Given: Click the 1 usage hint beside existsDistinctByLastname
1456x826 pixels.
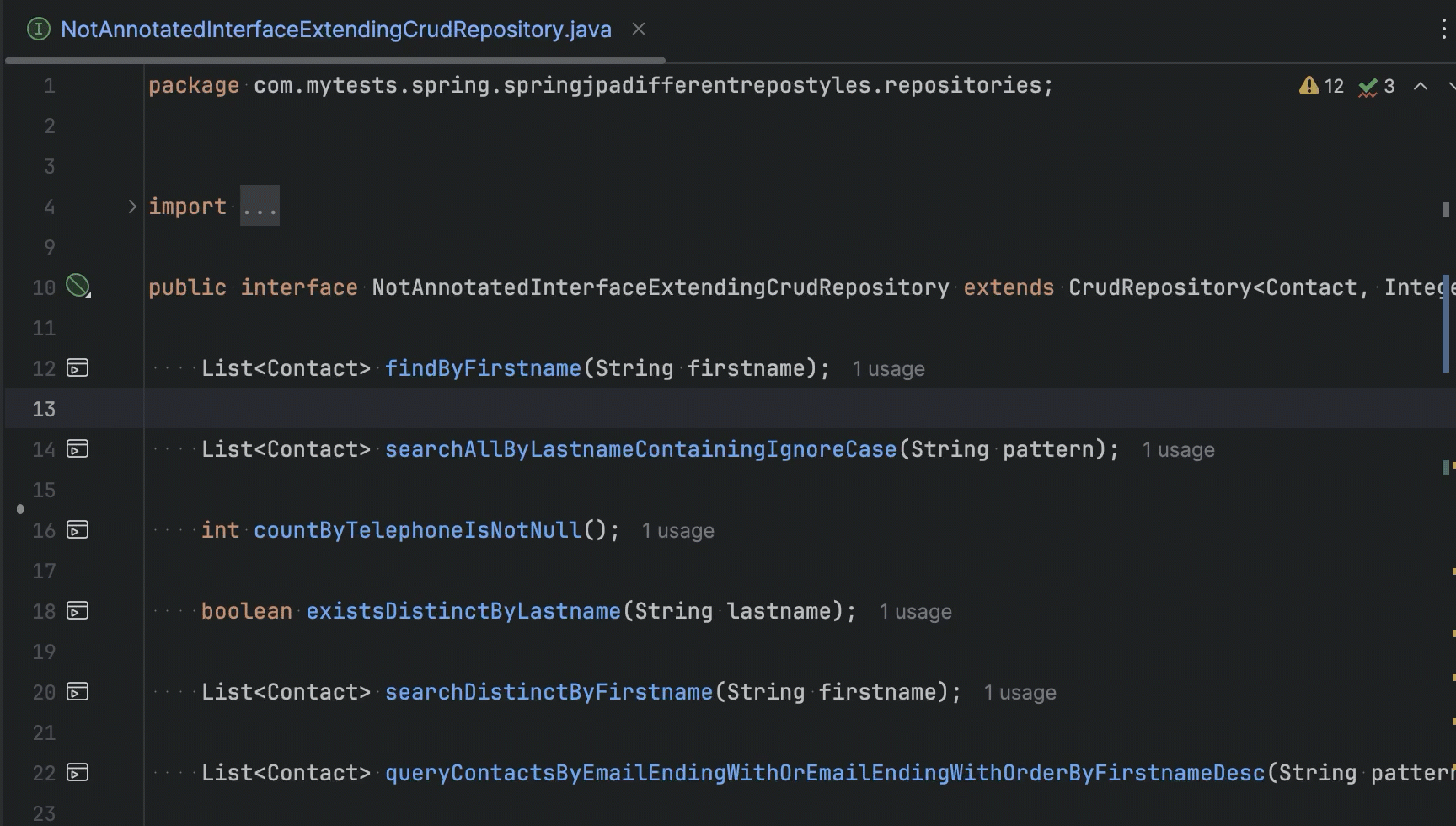Looking at the screenshot, I should coord(916,611).
